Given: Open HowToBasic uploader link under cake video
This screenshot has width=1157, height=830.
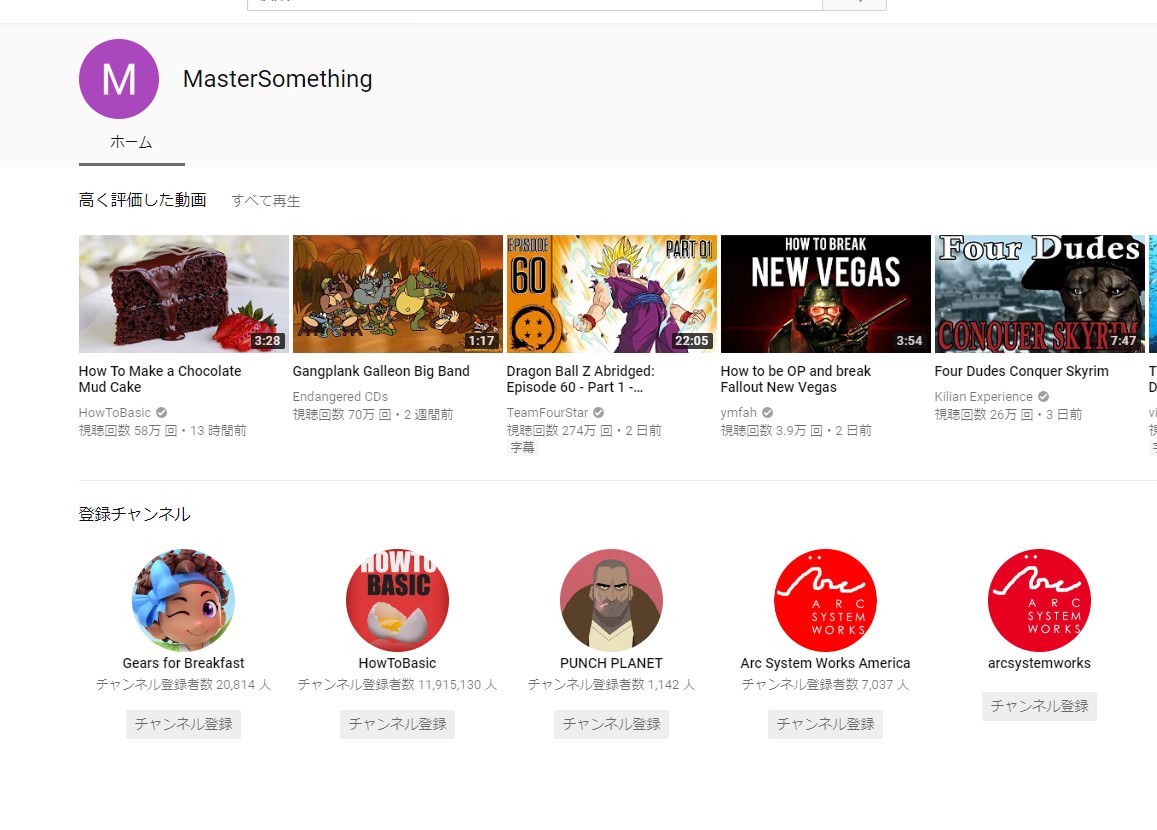Looking at the screenshot, I should [115, 412].
